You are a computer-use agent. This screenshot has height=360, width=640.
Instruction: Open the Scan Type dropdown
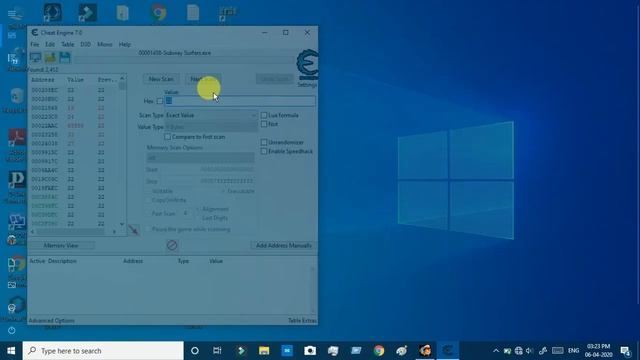point(211,116)
